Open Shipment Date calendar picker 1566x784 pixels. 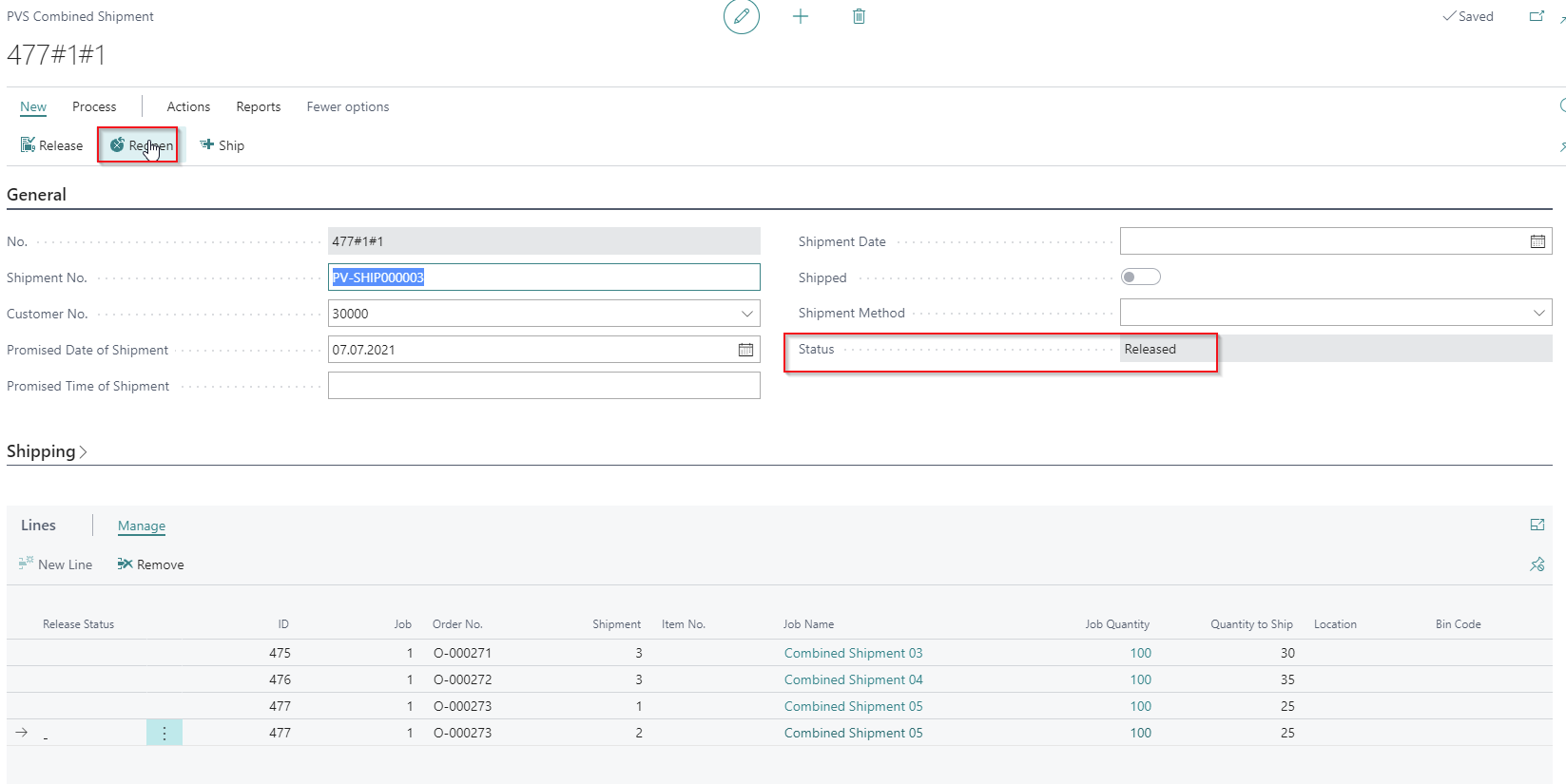[1537, 241]
